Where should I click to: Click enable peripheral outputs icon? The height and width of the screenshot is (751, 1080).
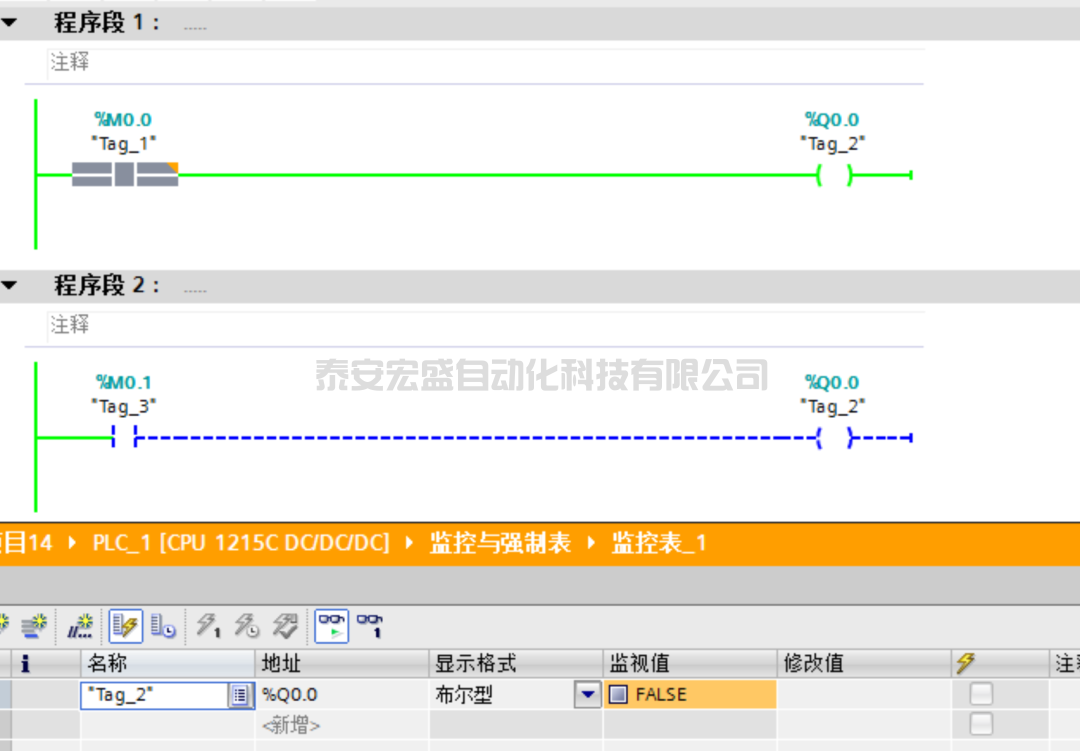[285, 626]
